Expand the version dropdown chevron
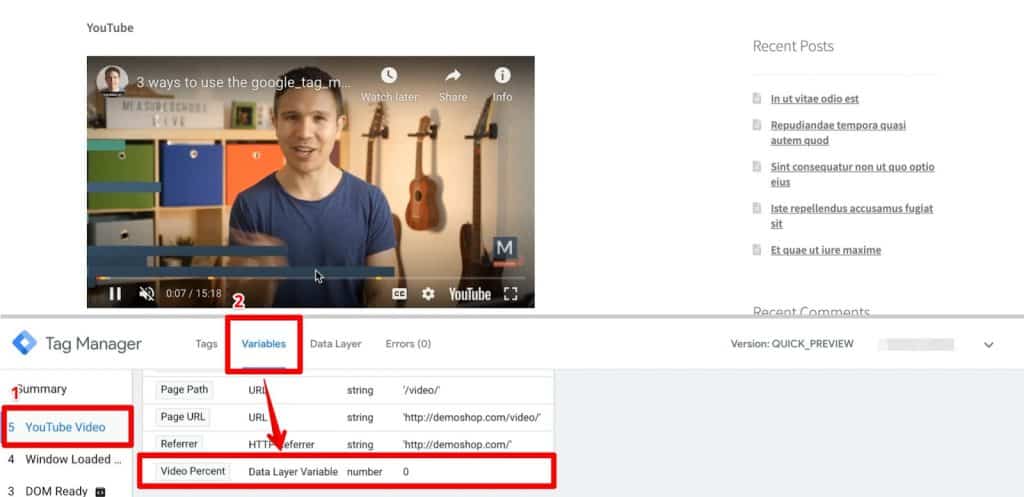Image resolution: width=1024 pixels, height=497 pixels. click(x=989, y=344)
